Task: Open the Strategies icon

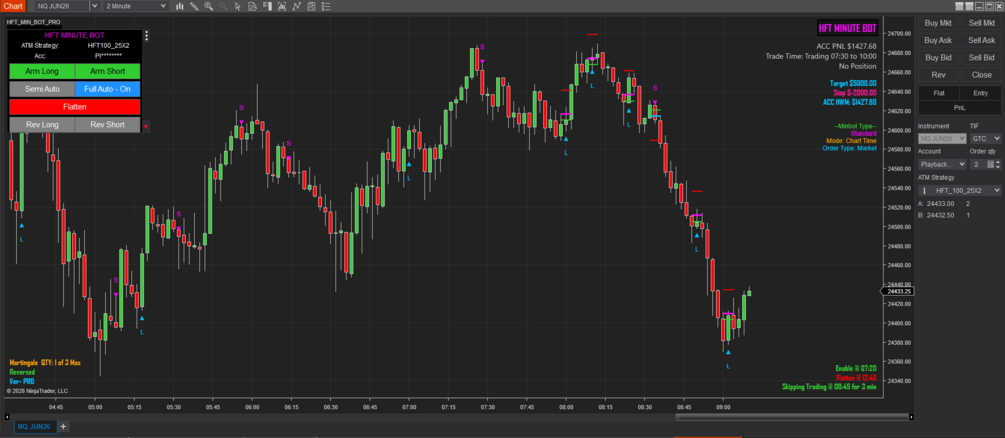Action: pyautogui.click(x=311, y=6)
